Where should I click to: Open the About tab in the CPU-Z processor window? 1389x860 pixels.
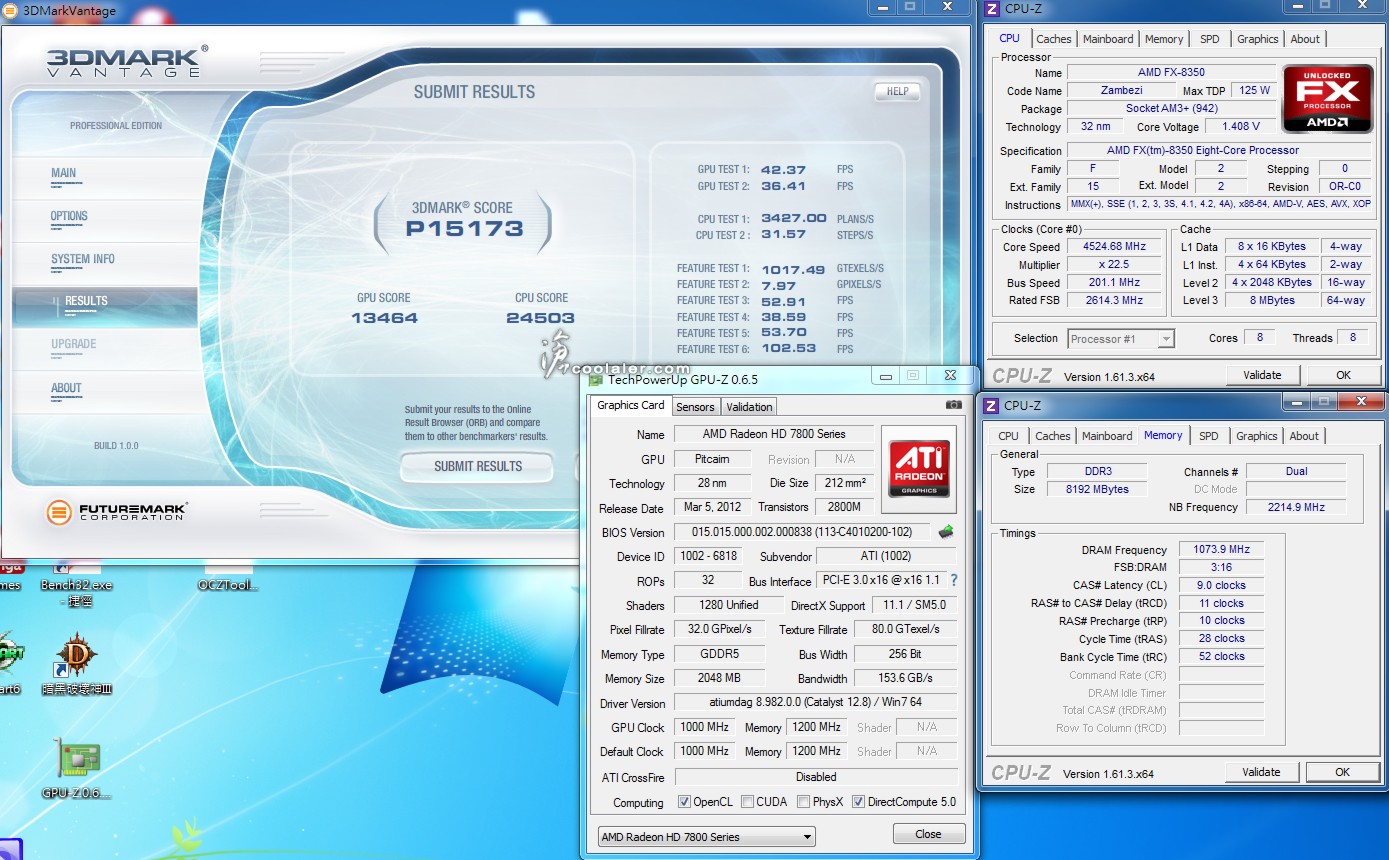tap(1305, 39)
